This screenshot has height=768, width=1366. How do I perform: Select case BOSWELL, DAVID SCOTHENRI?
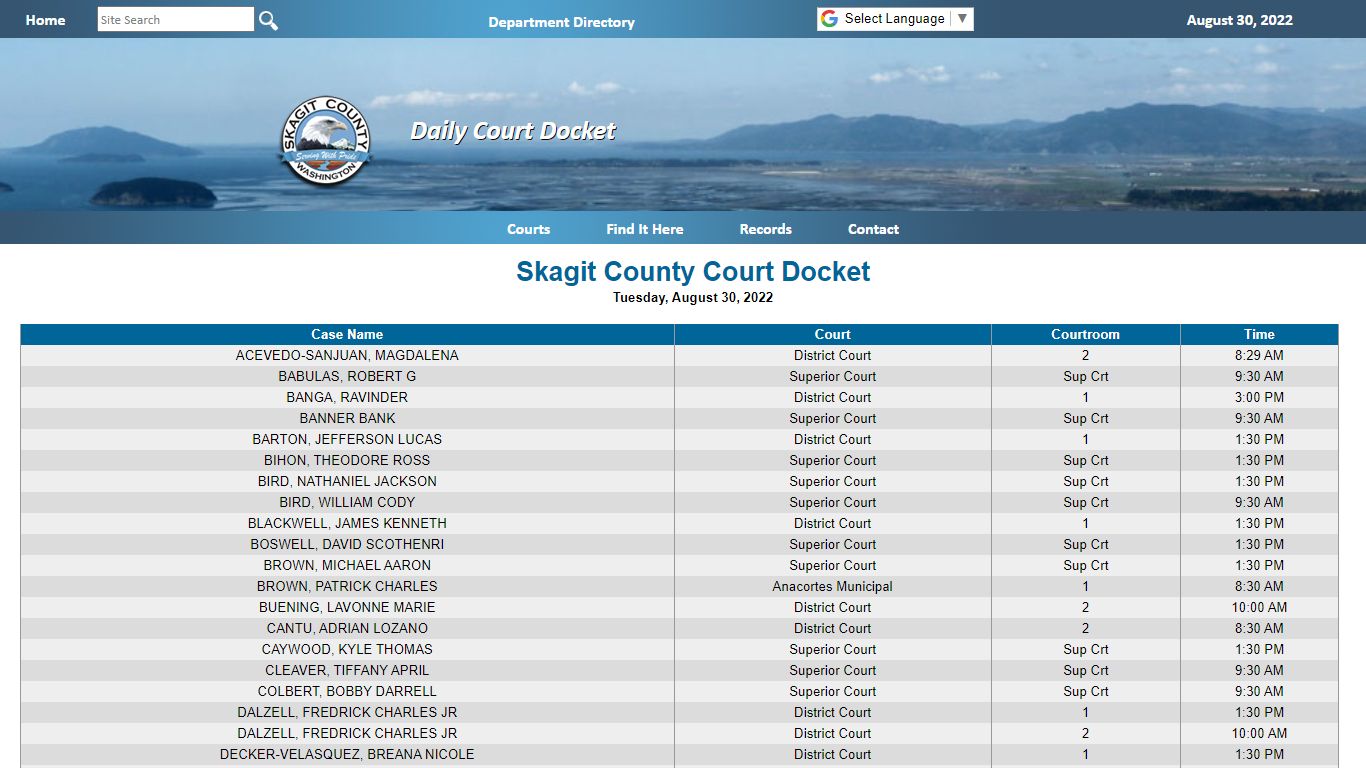tap(347, 544)
